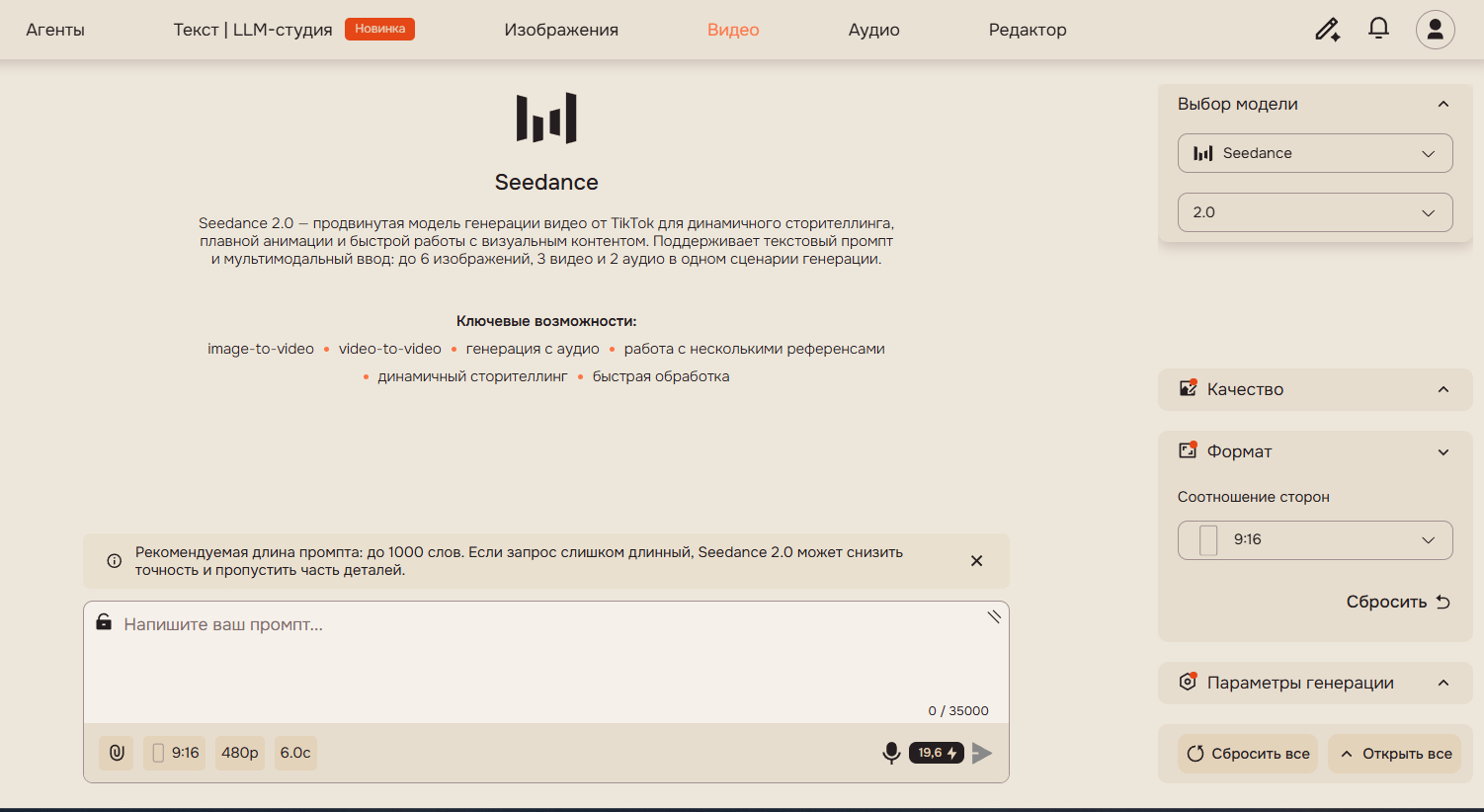The width and height of the screenshot is (1484, 812).
Task: Click the reset arrow icon beside Сбросить
Action: (x=1443, y=602)
